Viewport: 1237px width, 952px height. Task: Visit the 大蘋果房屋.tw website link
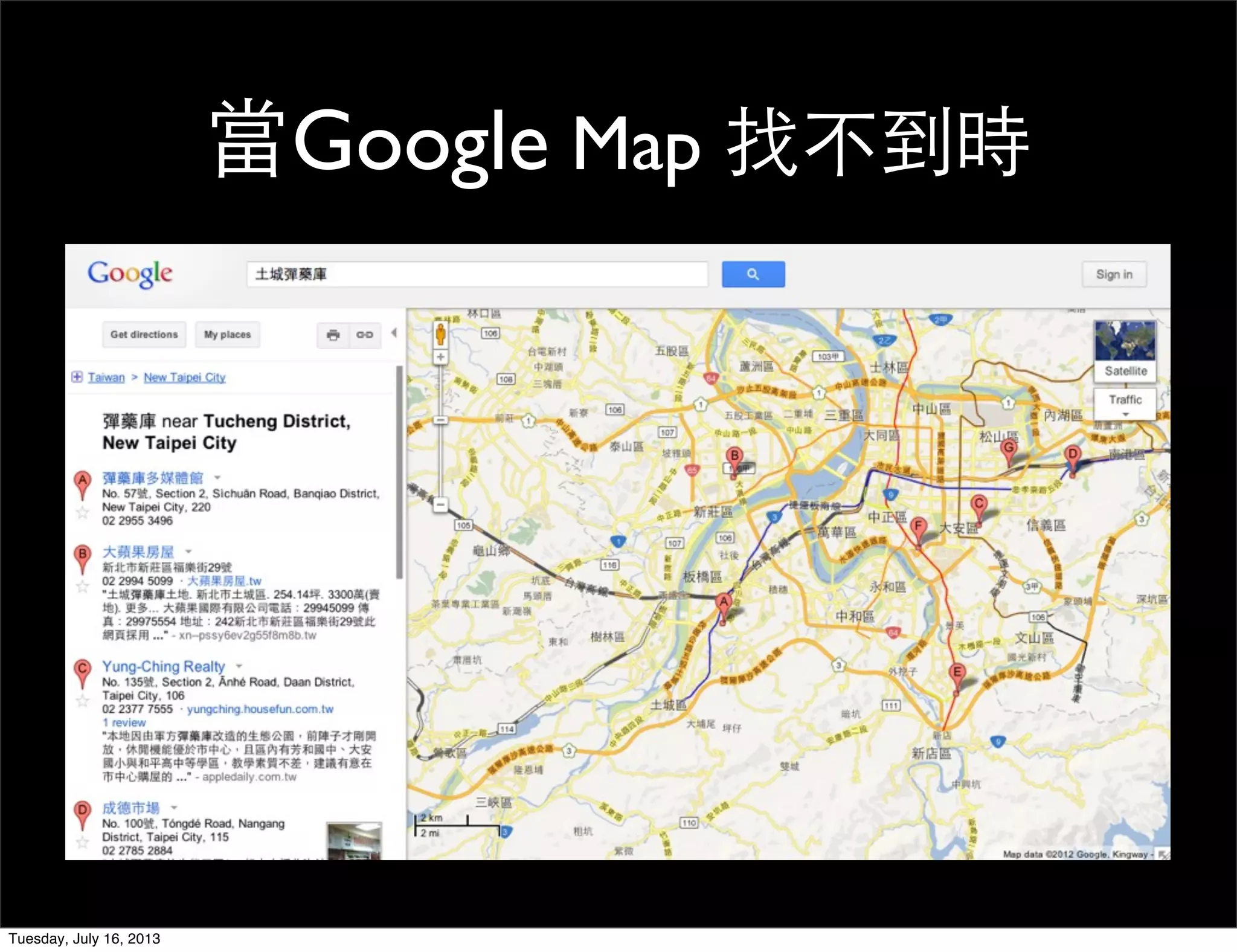tap(224, 581)
